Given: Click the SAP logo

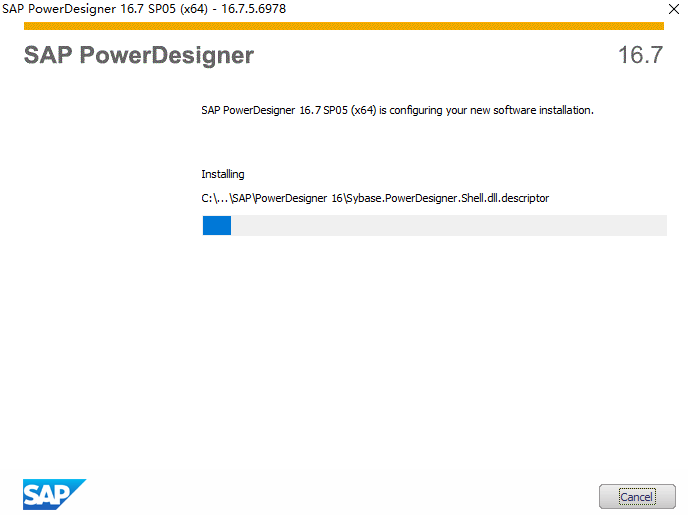Looking at the screenshot, I should (x=54, y=494).
